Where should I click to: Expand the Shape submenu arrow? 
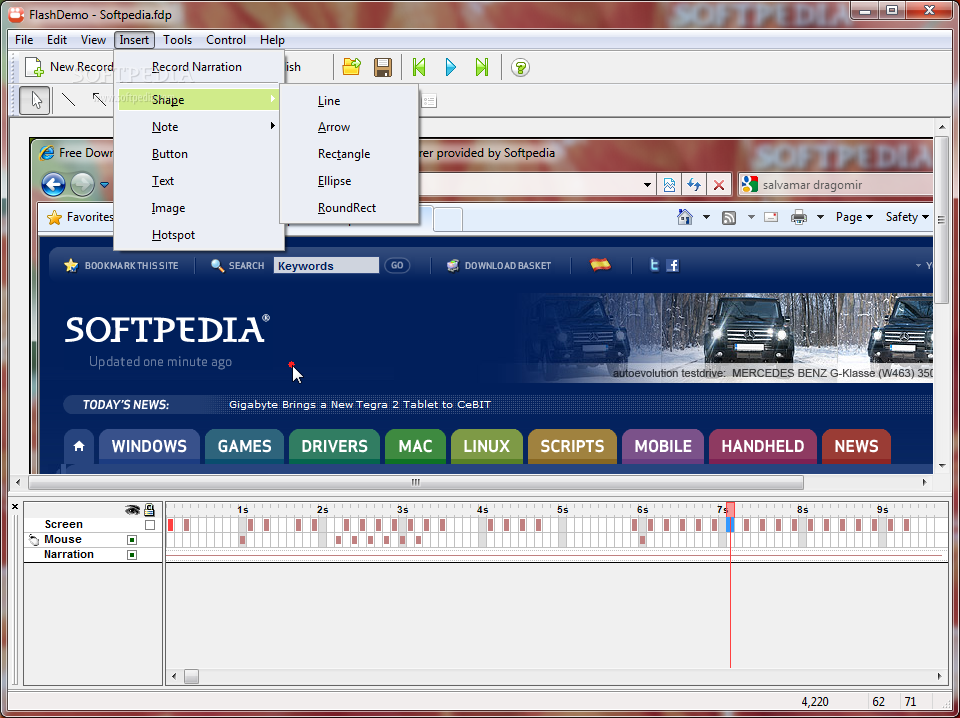[272, 99]
